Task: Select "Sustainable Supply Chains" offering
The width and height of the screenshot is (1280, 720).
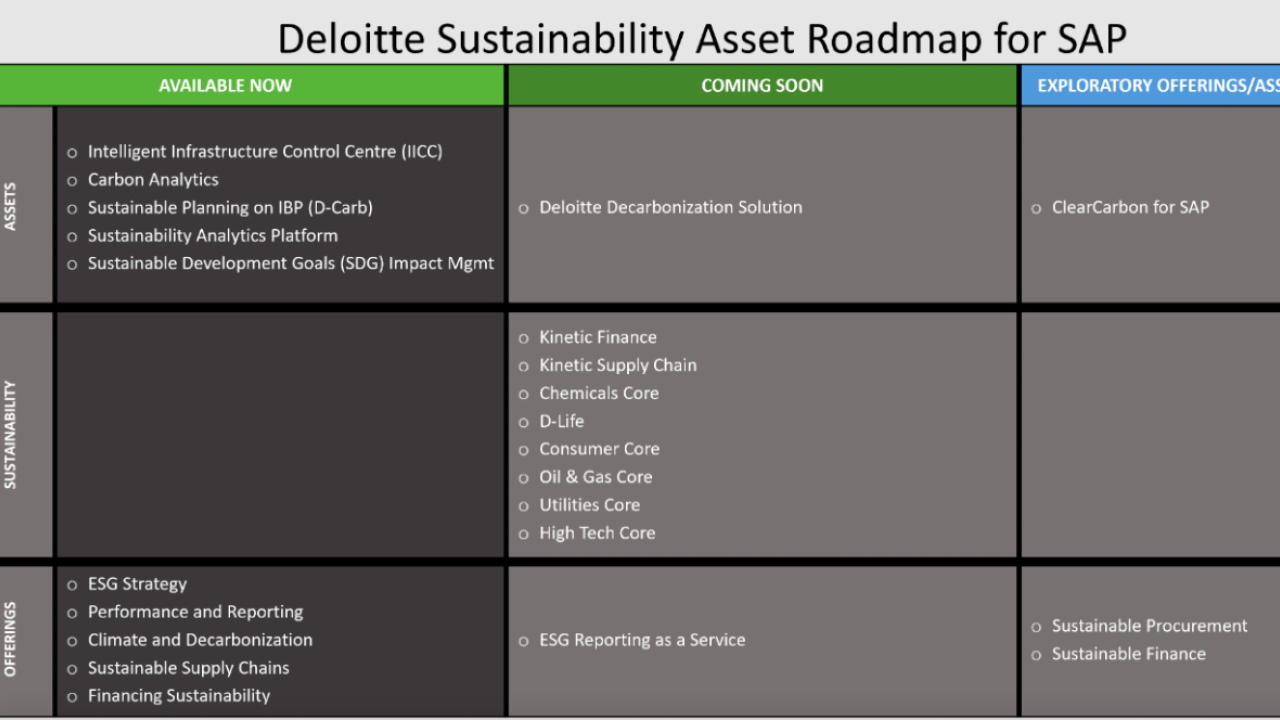Action: [x=189, y=668]
